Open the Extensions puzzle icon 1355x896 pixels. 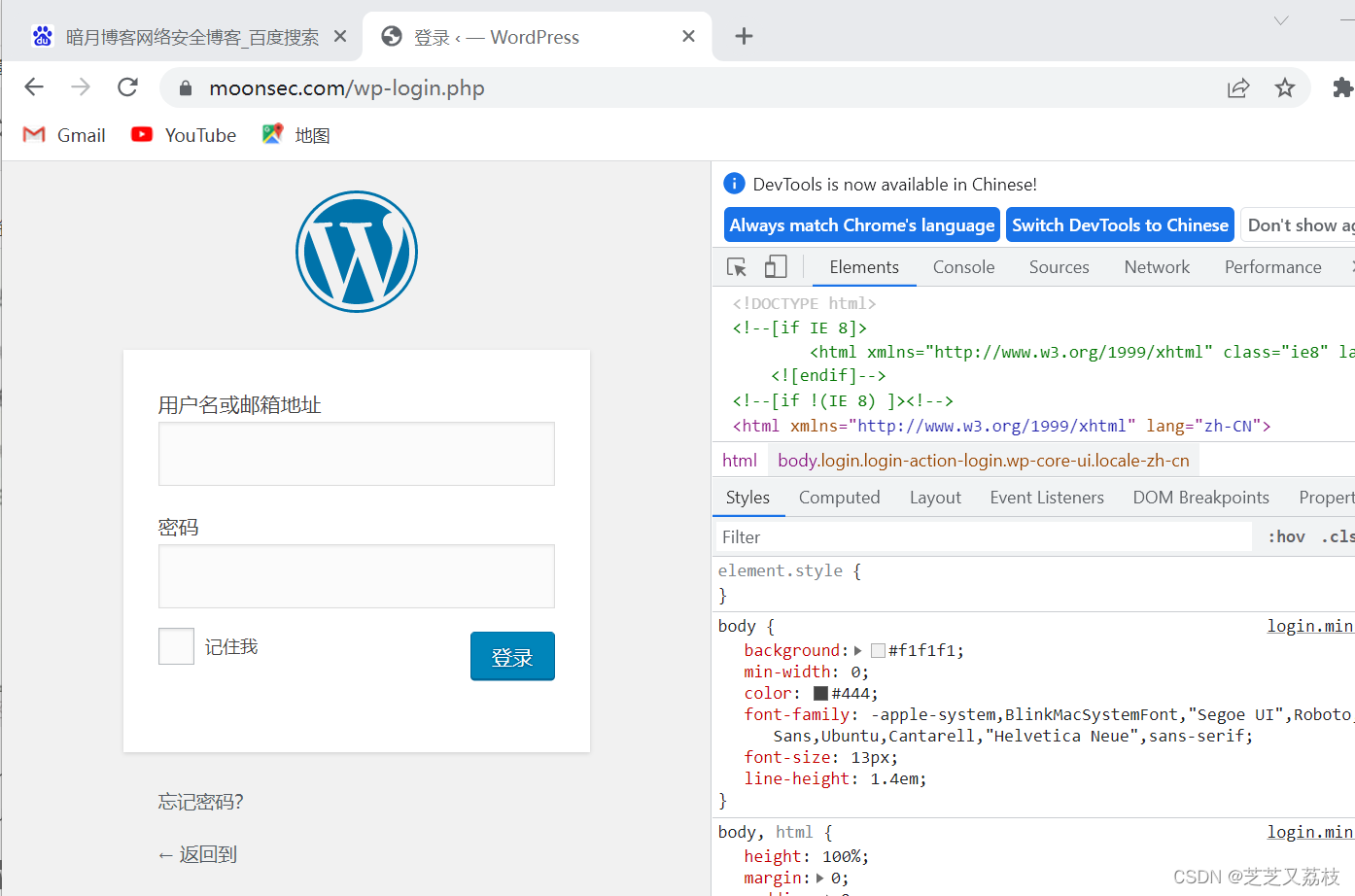pyautogui.click(x=1342, y=88)
